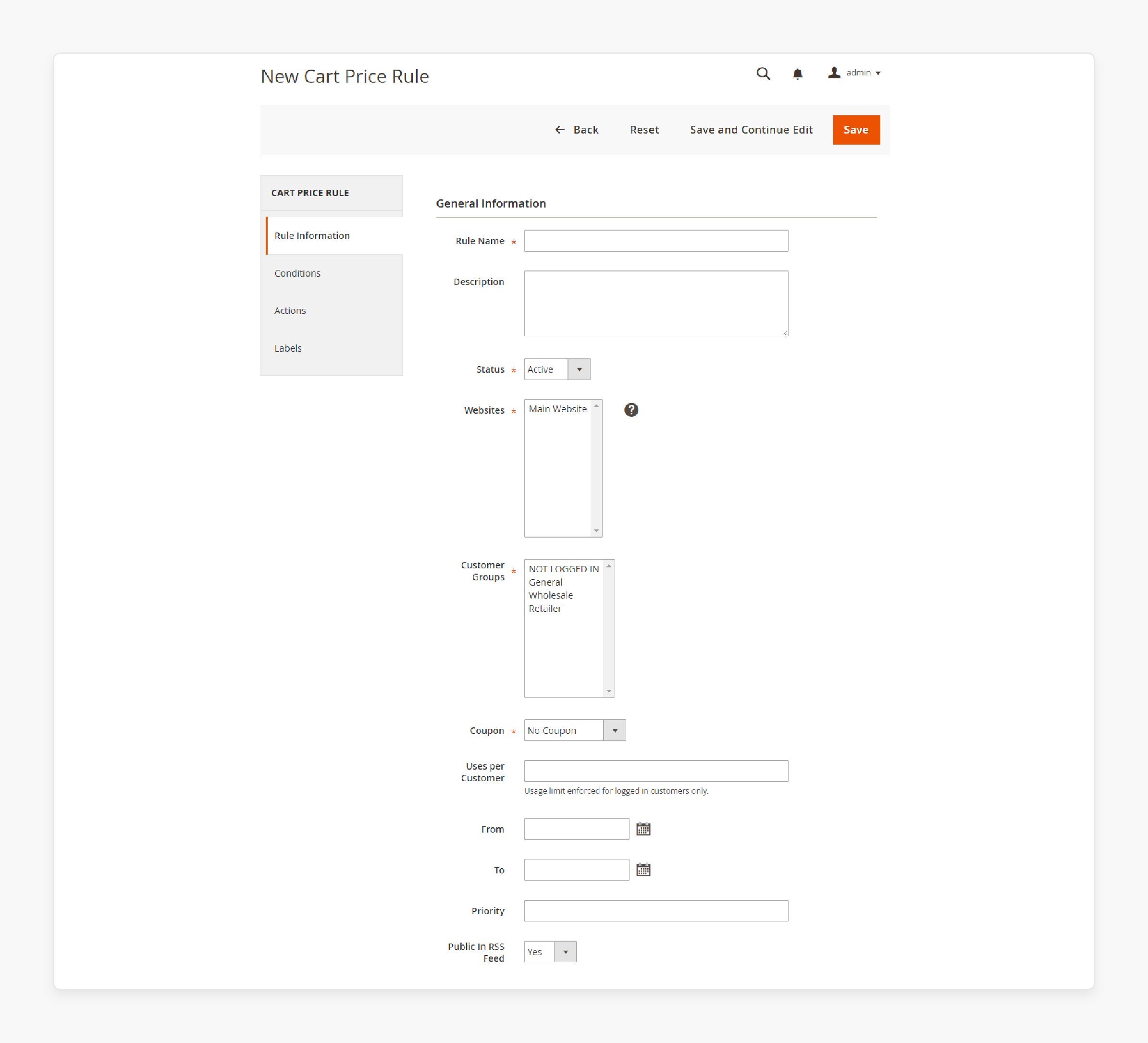This screenshot has height=1043, width=1148.
Task: Open the From date calendar picker
Action: [643, 829]
